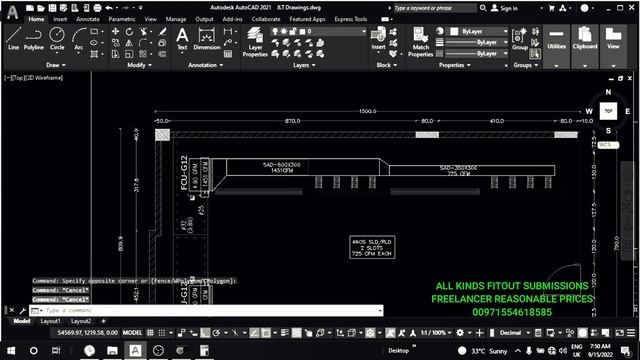Toggle polar tracking in status bar

pyautogui.click(x=216, y=333)
